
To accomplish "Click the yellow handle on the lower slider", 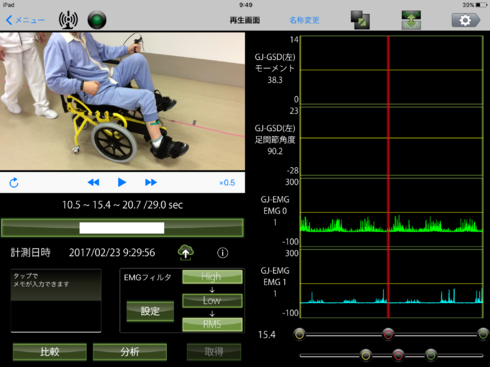I will point(366,355).
